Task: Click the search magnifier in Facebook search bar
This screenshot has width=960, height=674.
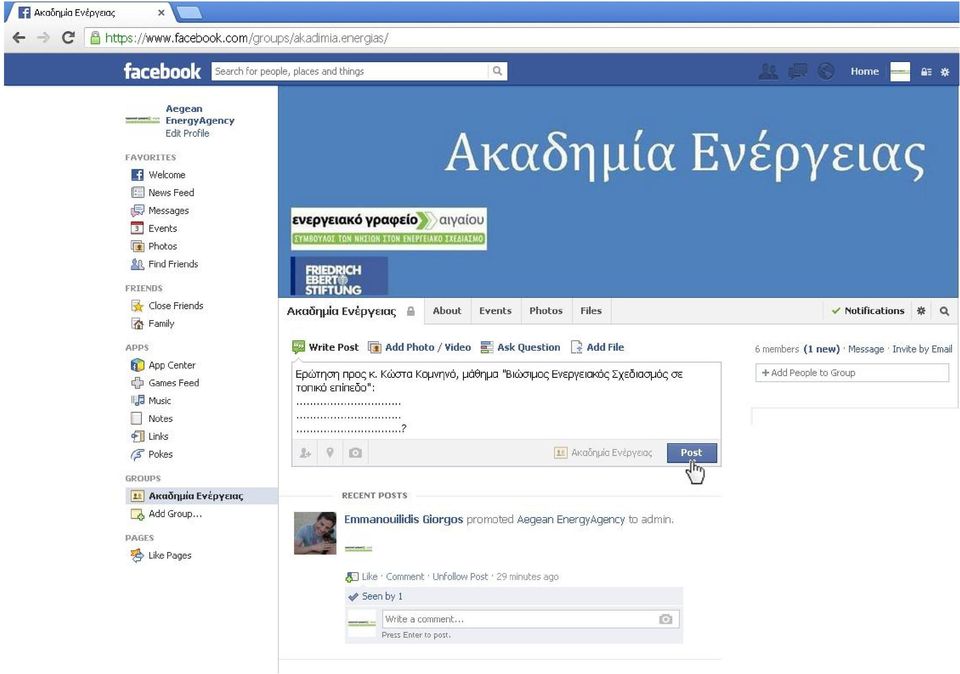Action: coord(497,71)
